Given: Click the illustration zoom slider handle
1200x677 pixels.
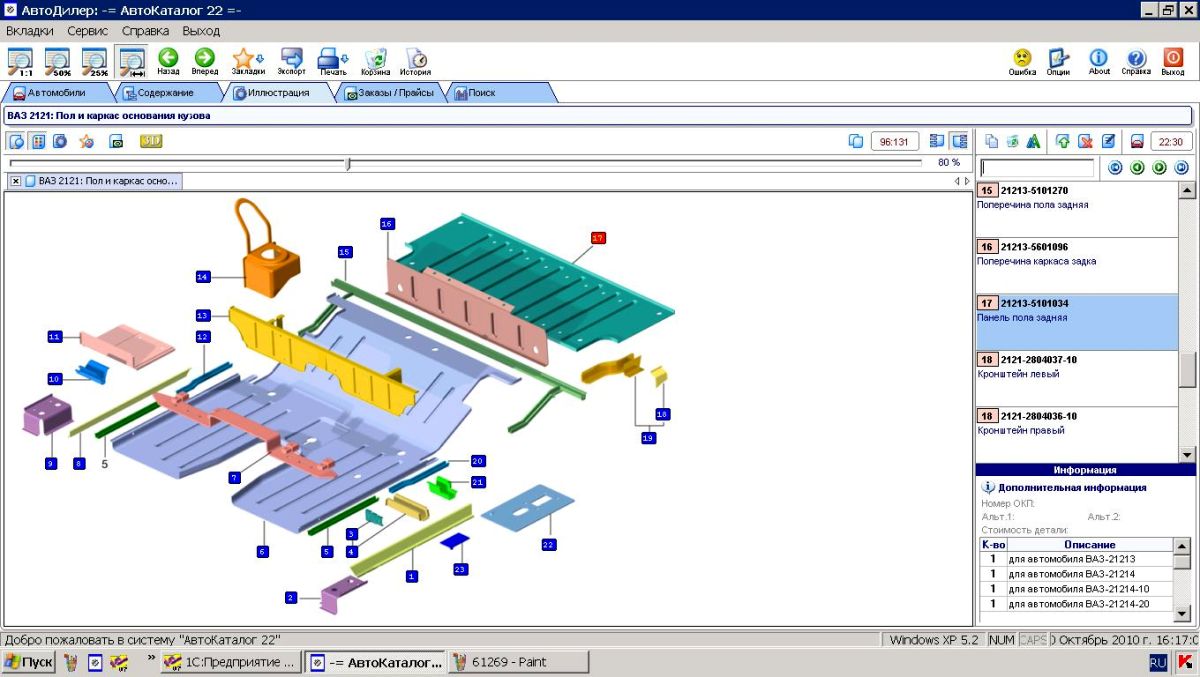Looking at the screenshot, I should click(348, 163).
